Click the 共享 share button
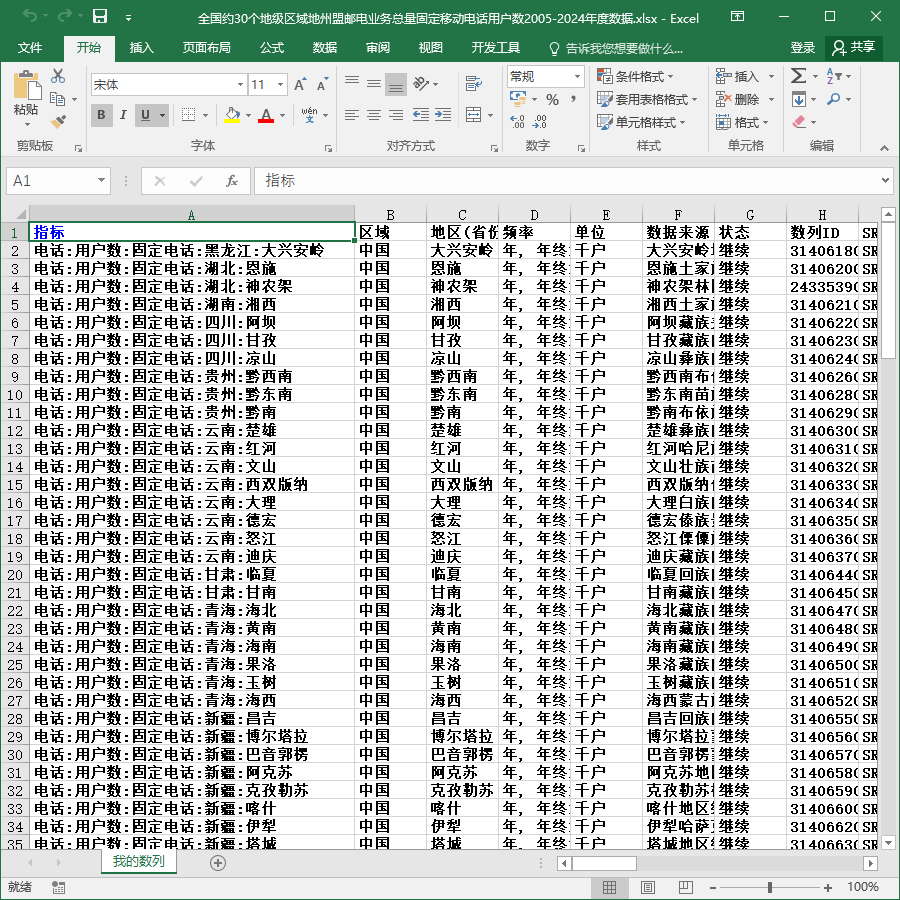The image size is (900, 900). click(x=854, y=48)
